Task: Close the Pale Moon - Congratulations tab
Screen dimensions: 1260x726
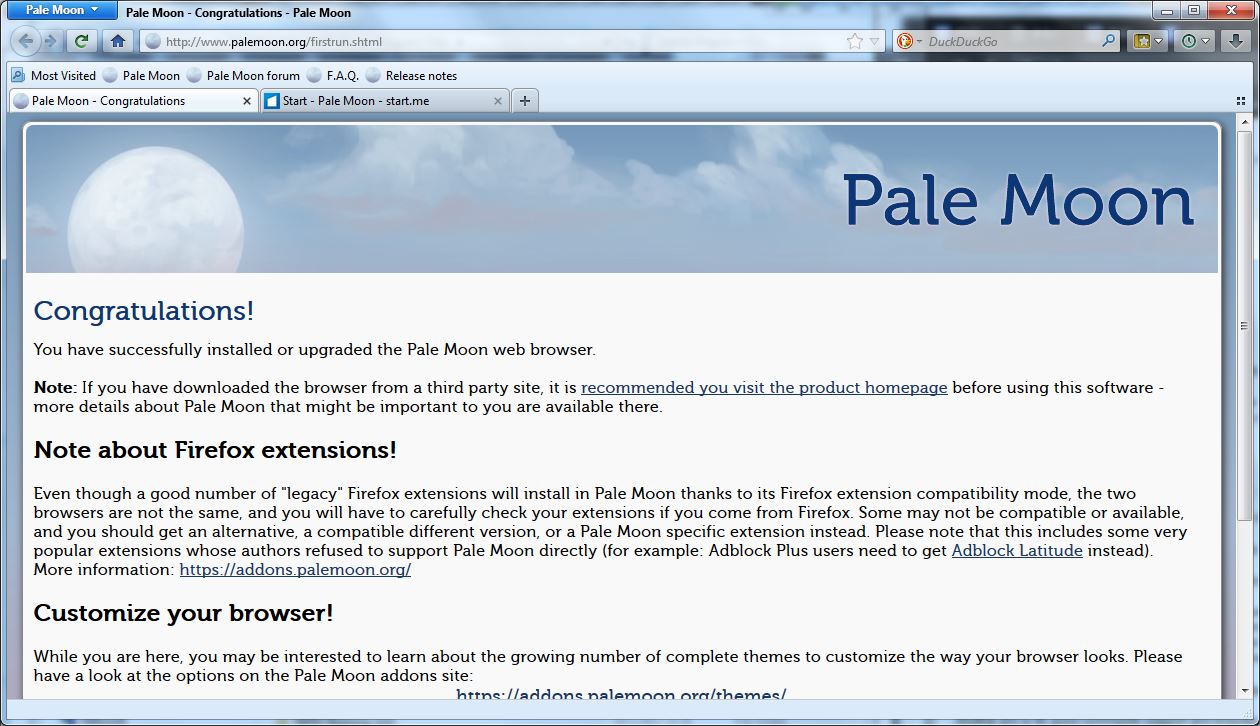Action: pyautogui.click(x=247, y=101)
